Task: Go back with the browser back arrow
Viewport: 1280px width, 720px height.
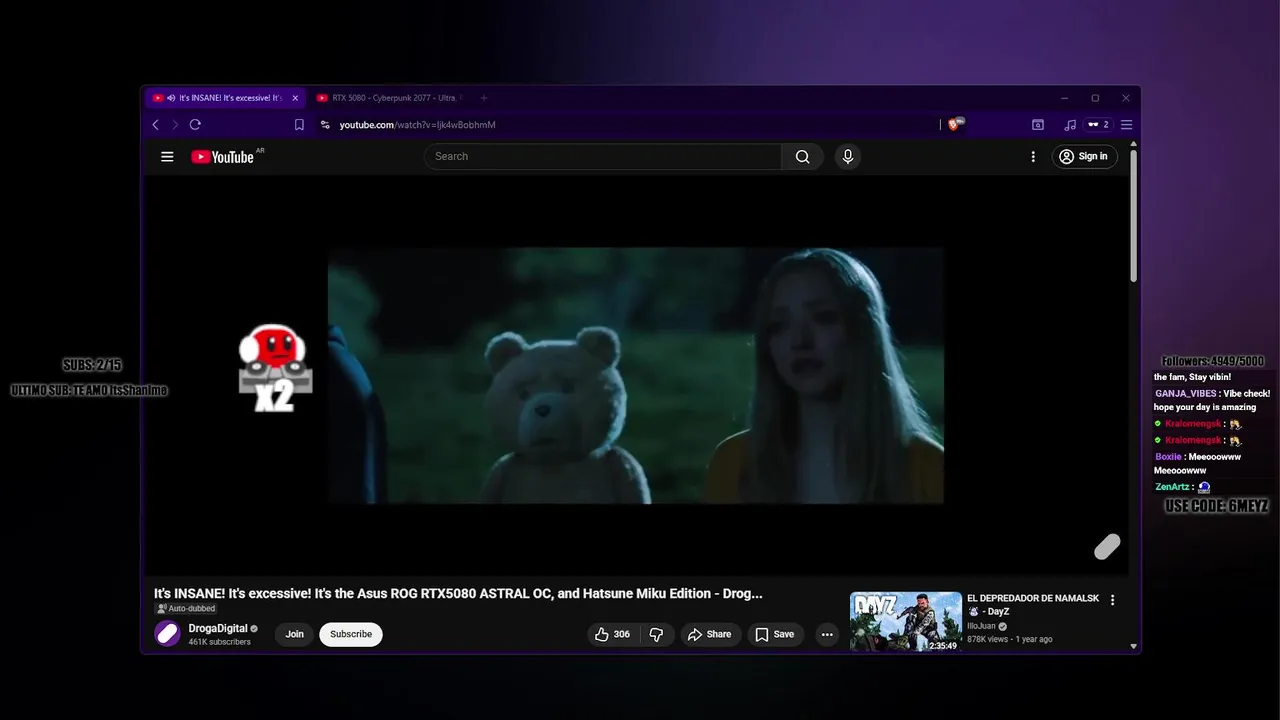Action: point(155,125)
